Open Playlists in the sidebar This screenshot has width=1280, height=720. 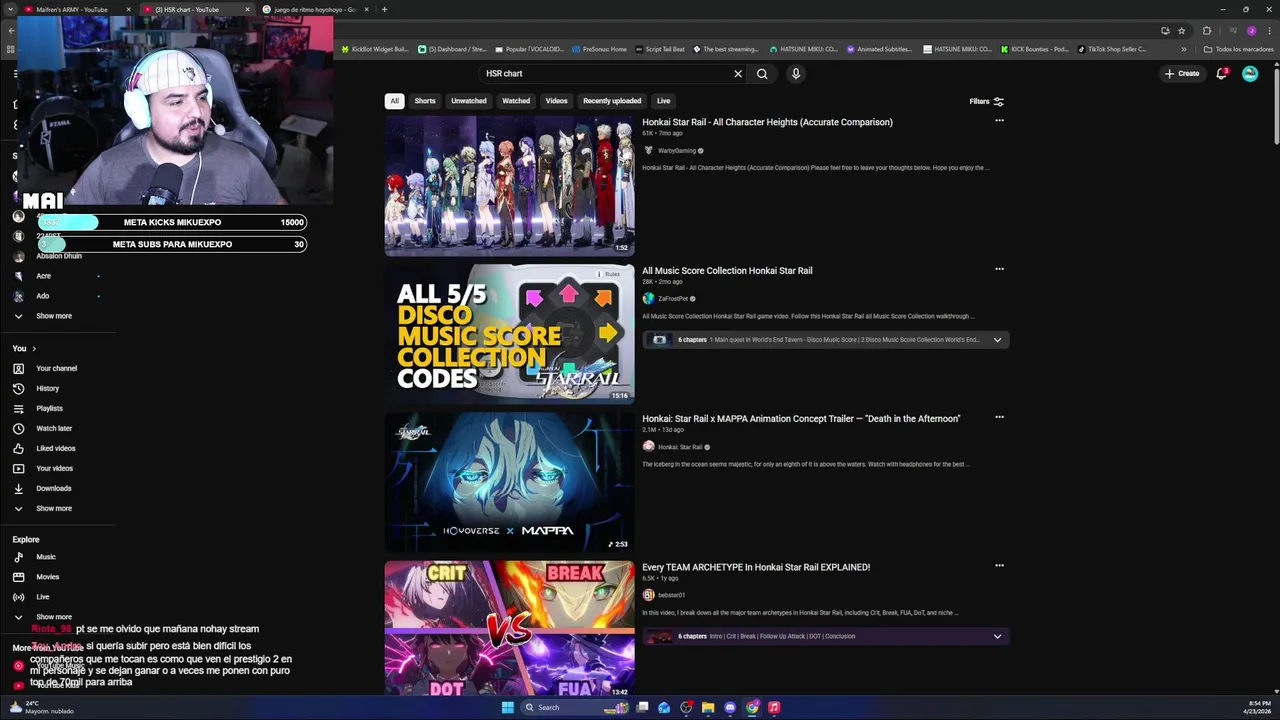tap(49, 408)
